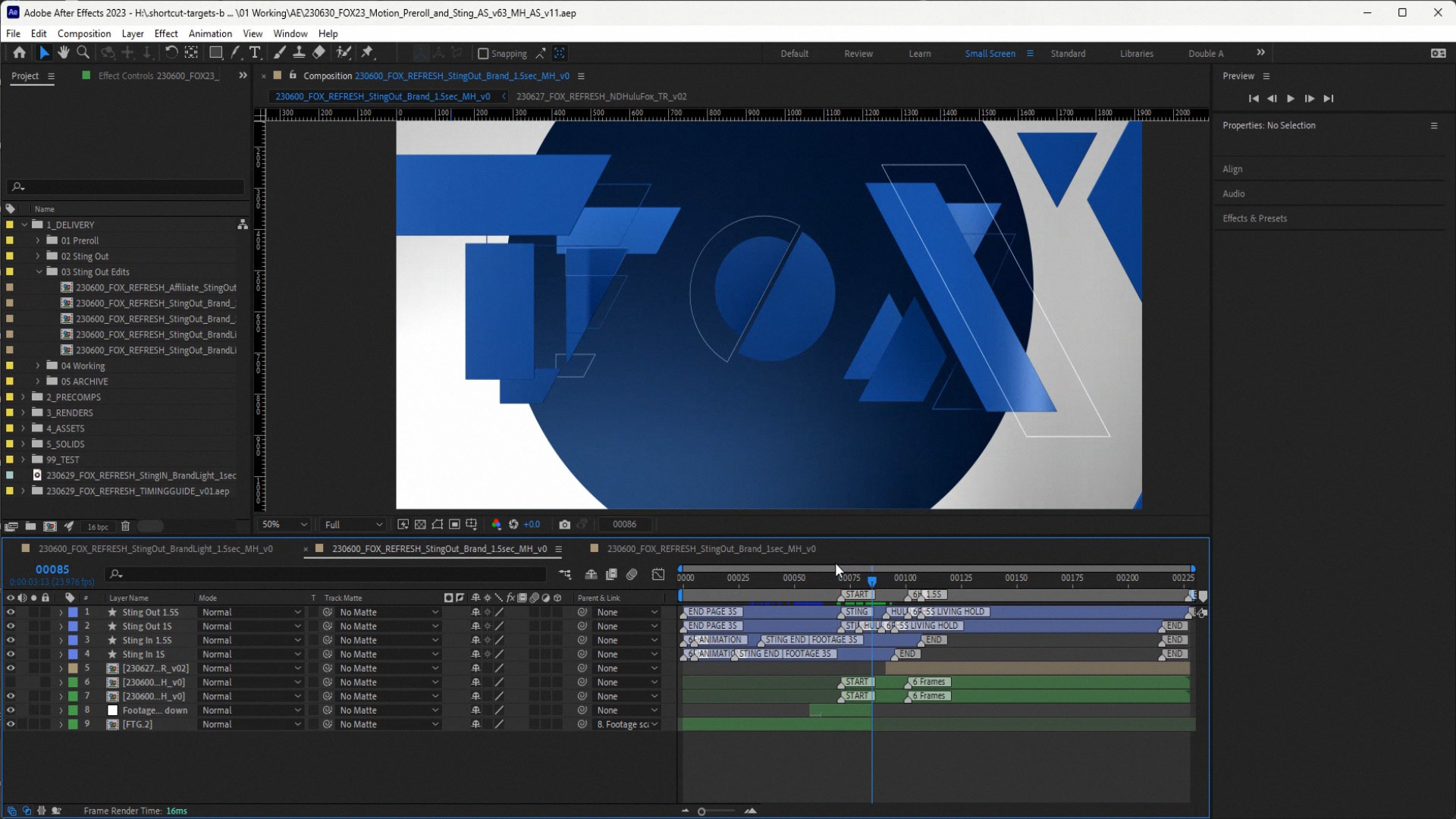Image resolution: width=1456 pixels, height=819 pixels.
Task: Enable the Snapping checkbox
Action: pos(483,53)
